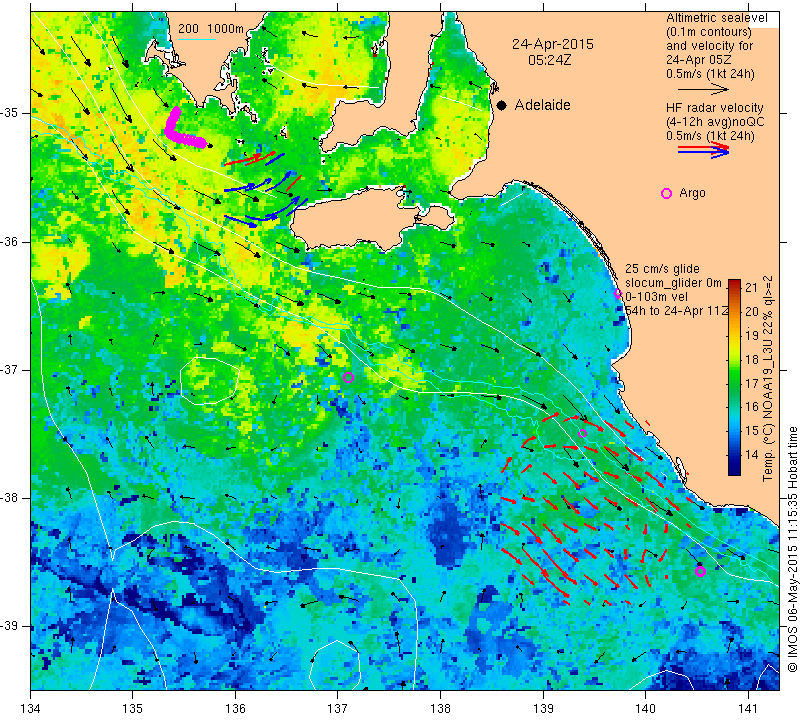Click the -38 latitude axis label
Image resolution: width=800 pixels, height=720 pixels.
[11, 498]
